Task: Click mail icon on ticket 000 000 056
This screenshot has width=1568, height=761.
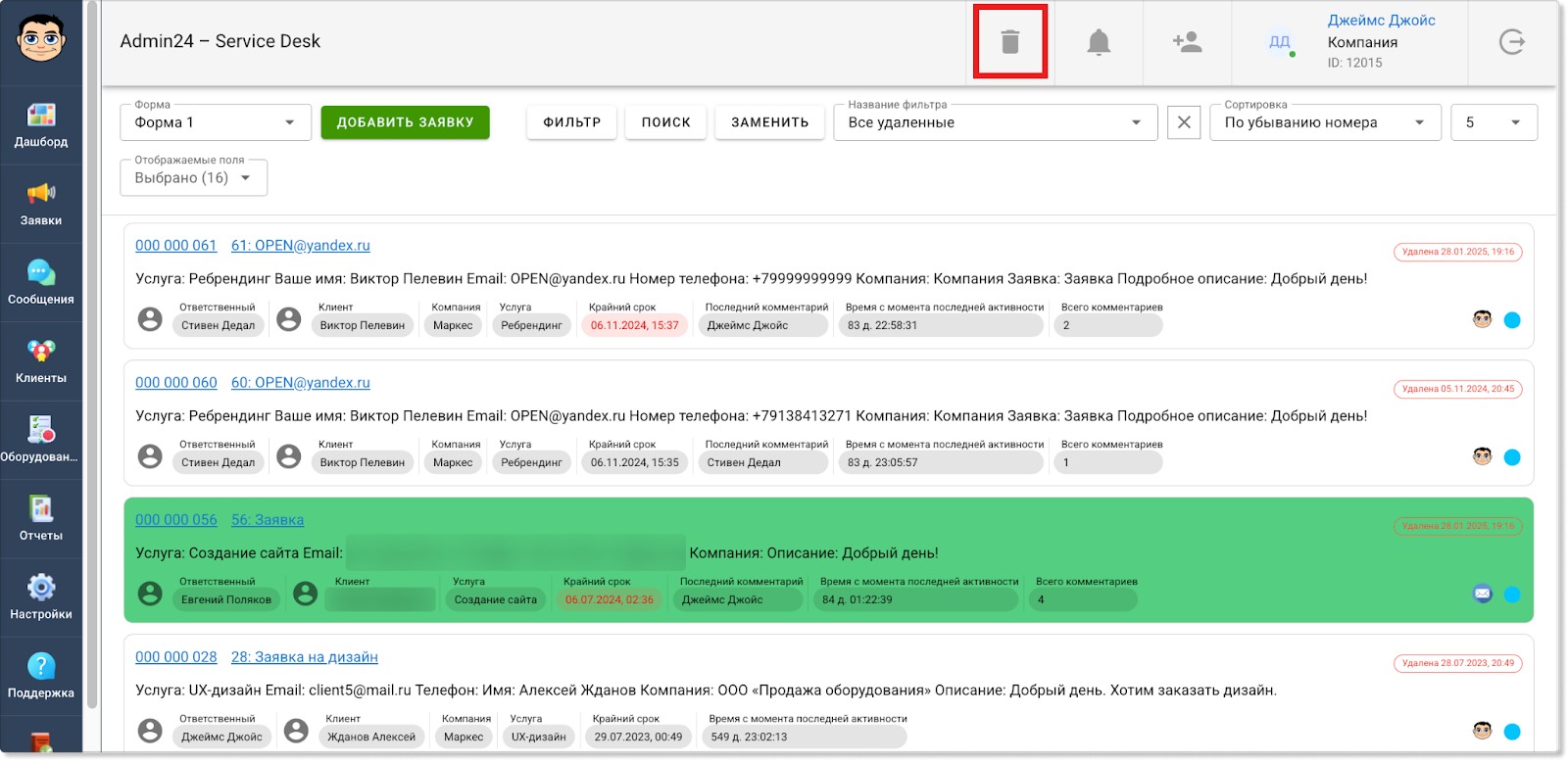Action: click(1482, 594)
